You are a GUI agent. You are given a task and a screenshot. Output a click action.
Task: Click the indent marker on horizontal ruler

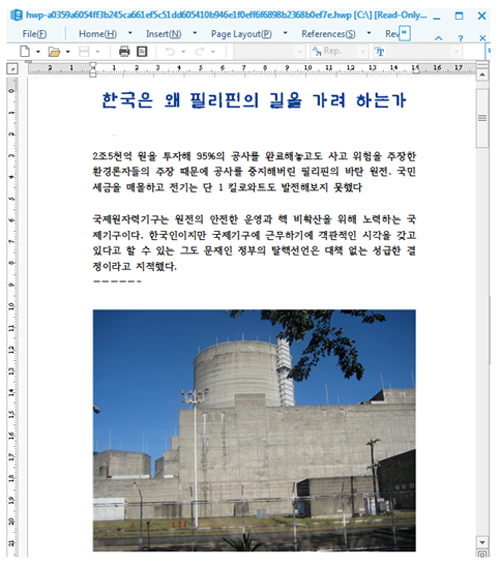(93, 70)
